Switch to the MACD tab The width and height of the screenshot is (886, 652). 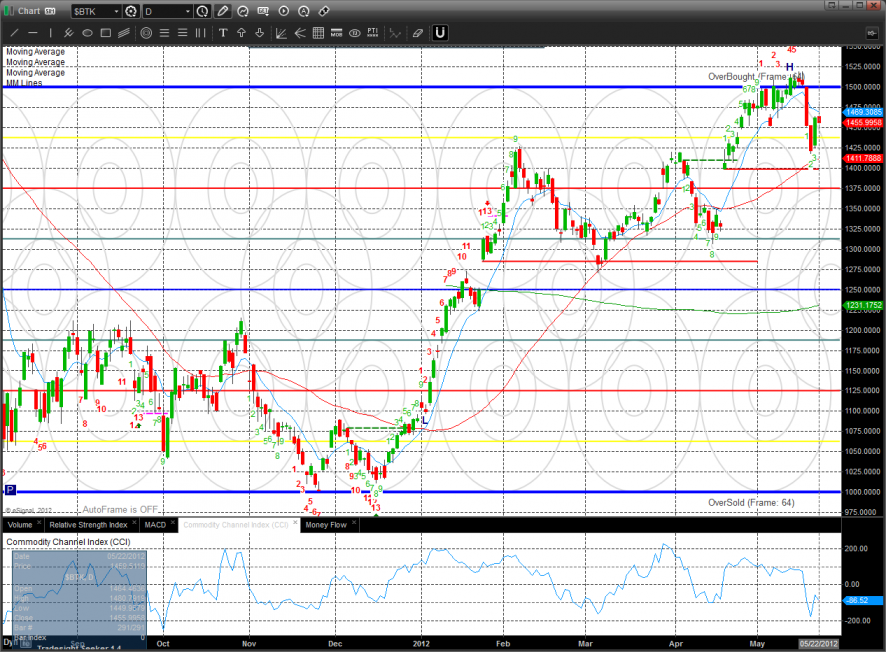pos(155,524)
